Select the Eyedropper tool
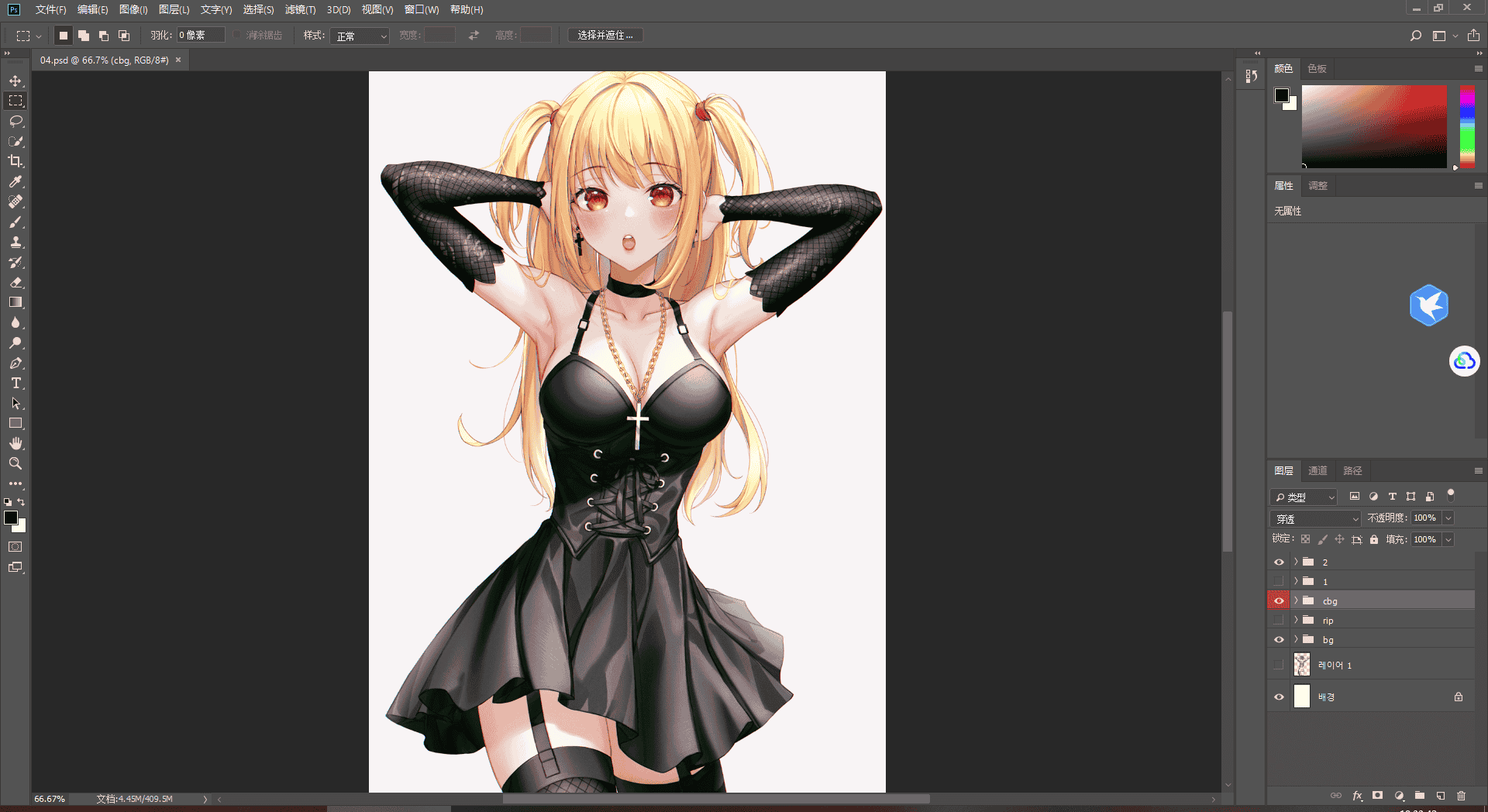The width and height of the screenshot is (1488, 812). [x=15, y=181]
